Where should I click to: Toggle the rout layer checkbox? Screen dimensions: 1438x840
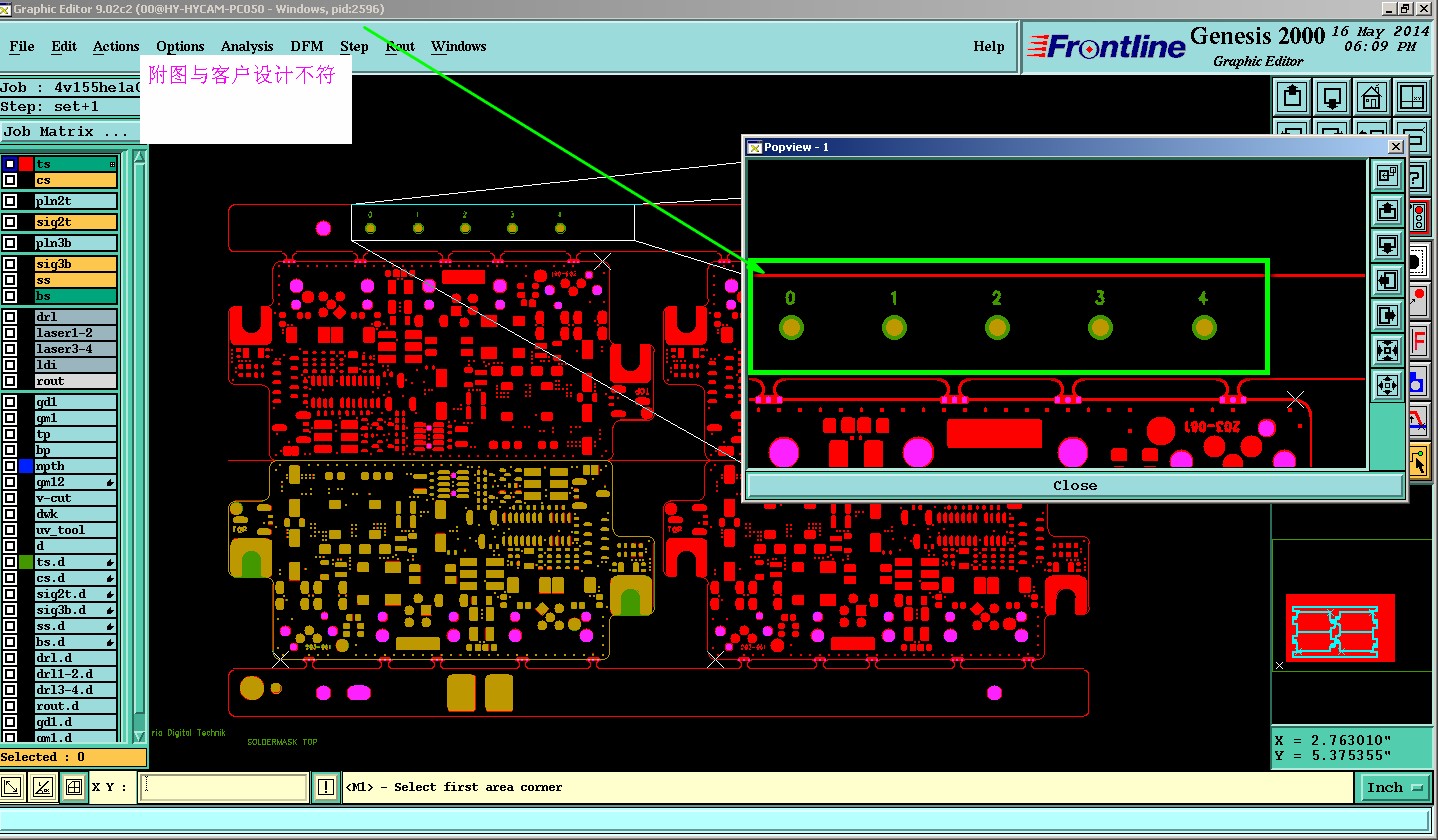(10, 381)
